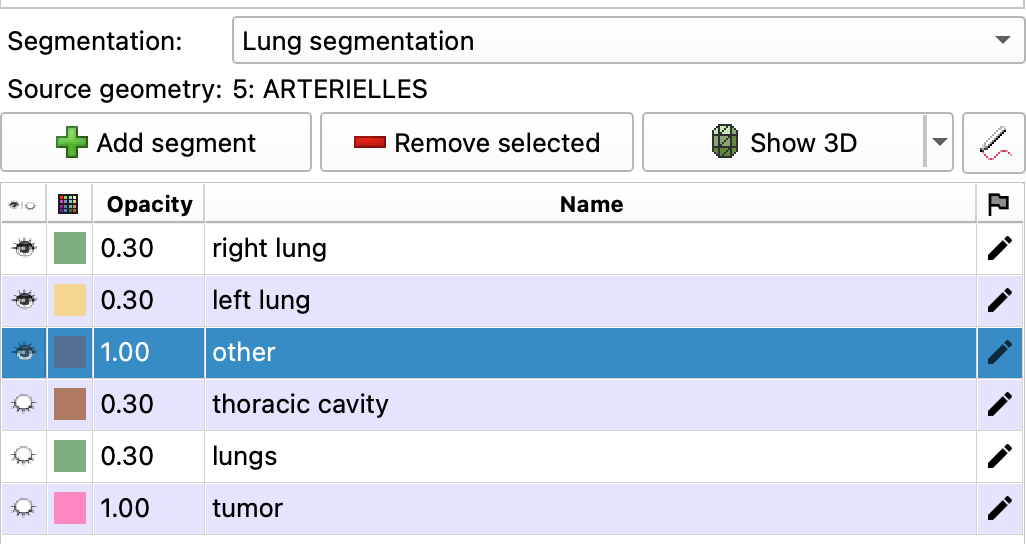1026x544 pixels.
Task: Open the Segmentation dropdown
Action: [x=626, y=41]
